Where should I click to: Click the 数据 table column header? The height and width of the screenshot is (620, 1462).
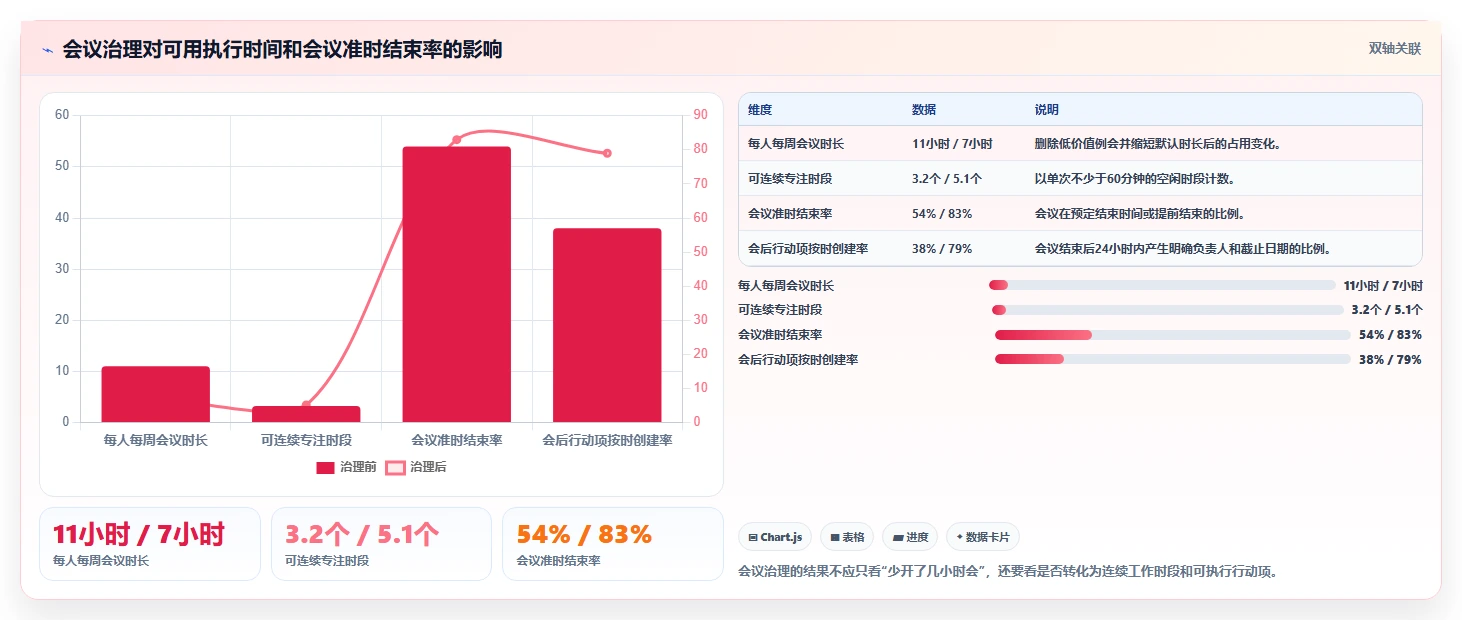tap(924, 110)
